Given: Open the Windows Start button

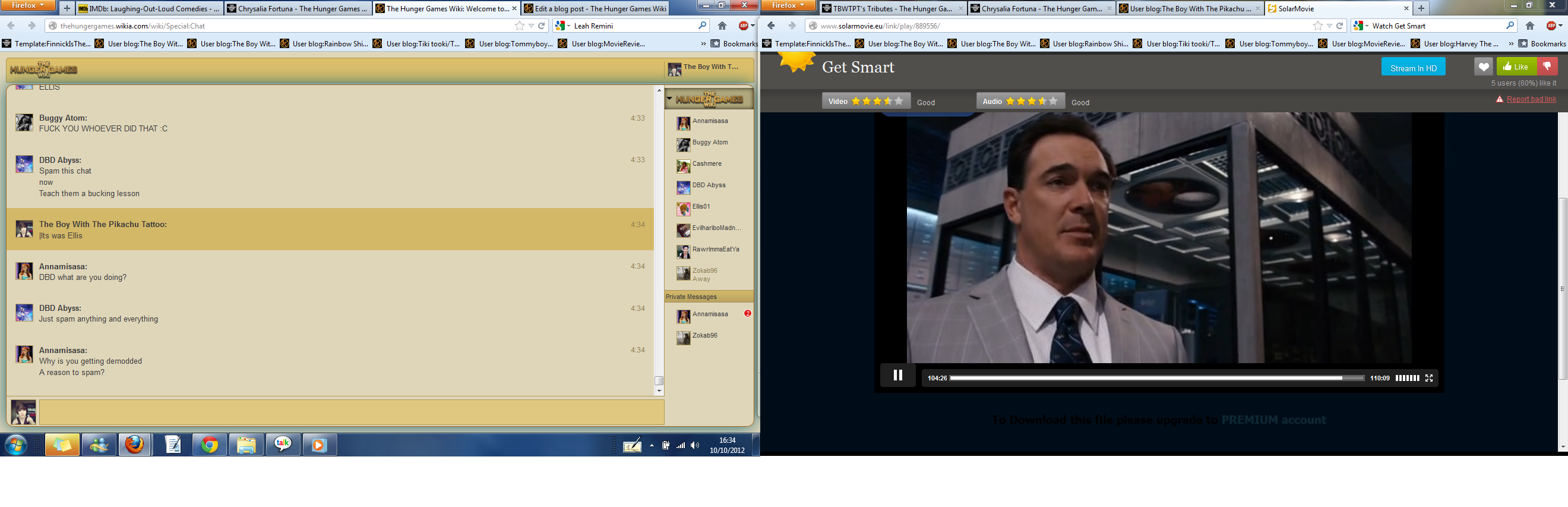Looking at the screenshot, I should click(16, 445).
